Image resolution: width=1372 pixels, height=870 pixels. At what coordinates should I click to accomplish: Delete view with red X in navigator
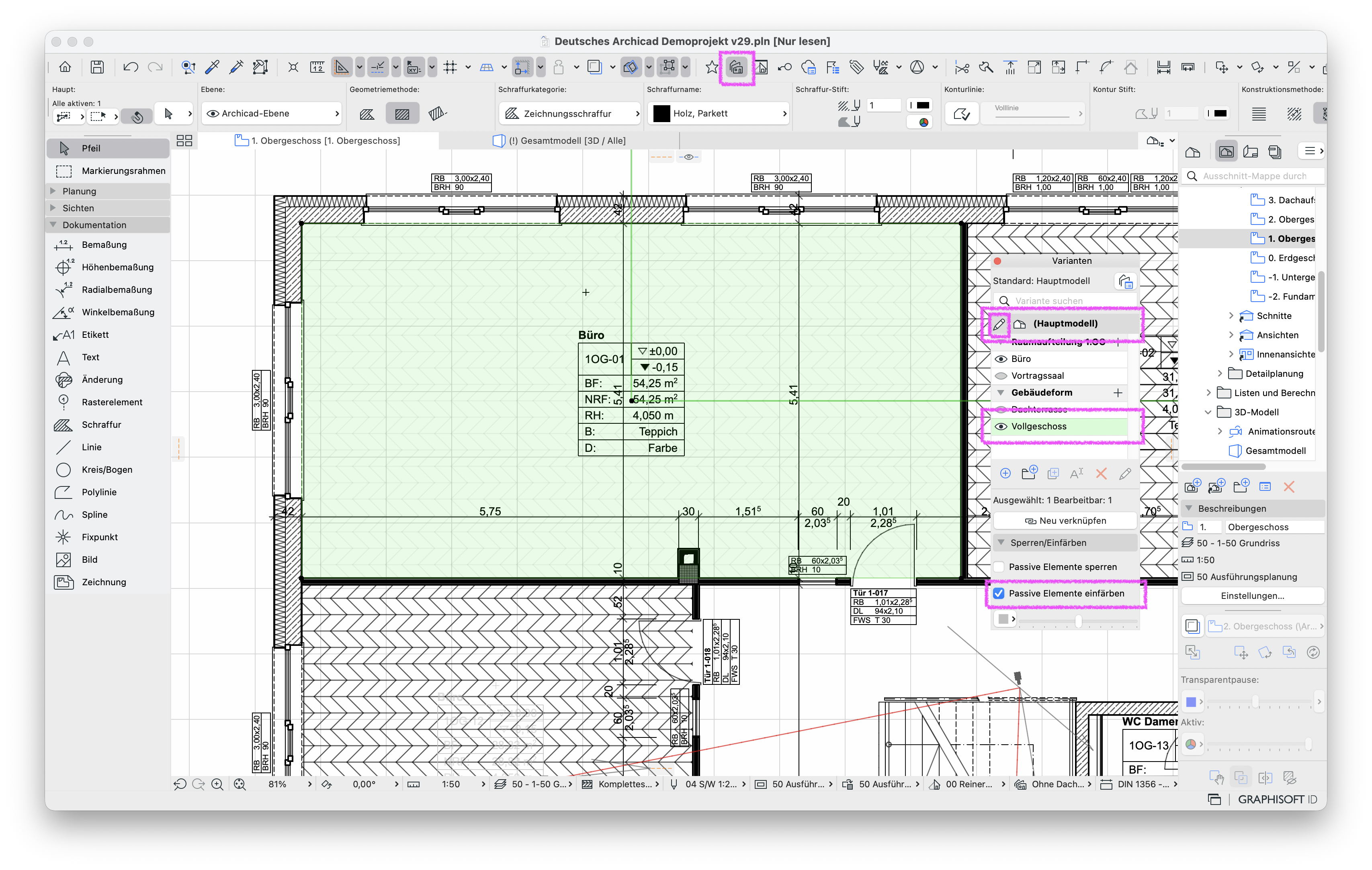pos(1289,487)
